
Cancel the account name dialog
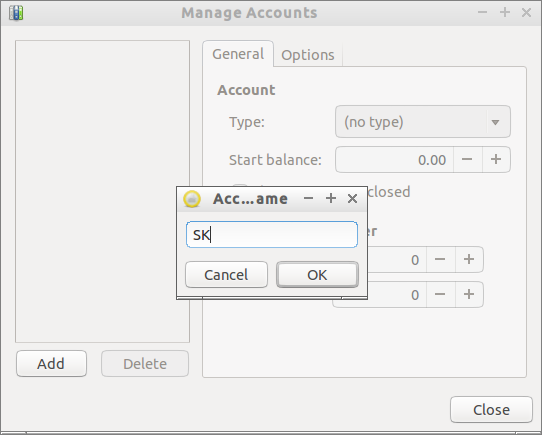[226, 275]
